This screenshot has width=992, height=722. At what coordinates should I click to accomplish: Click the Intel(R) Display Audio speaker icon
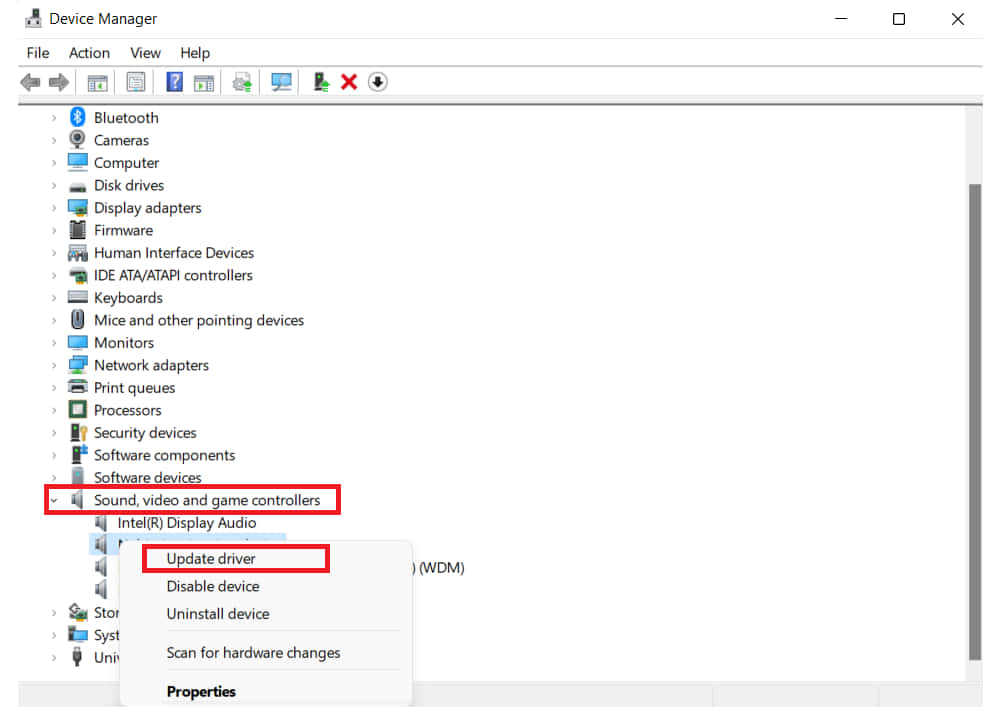click(x=101, y=523)
